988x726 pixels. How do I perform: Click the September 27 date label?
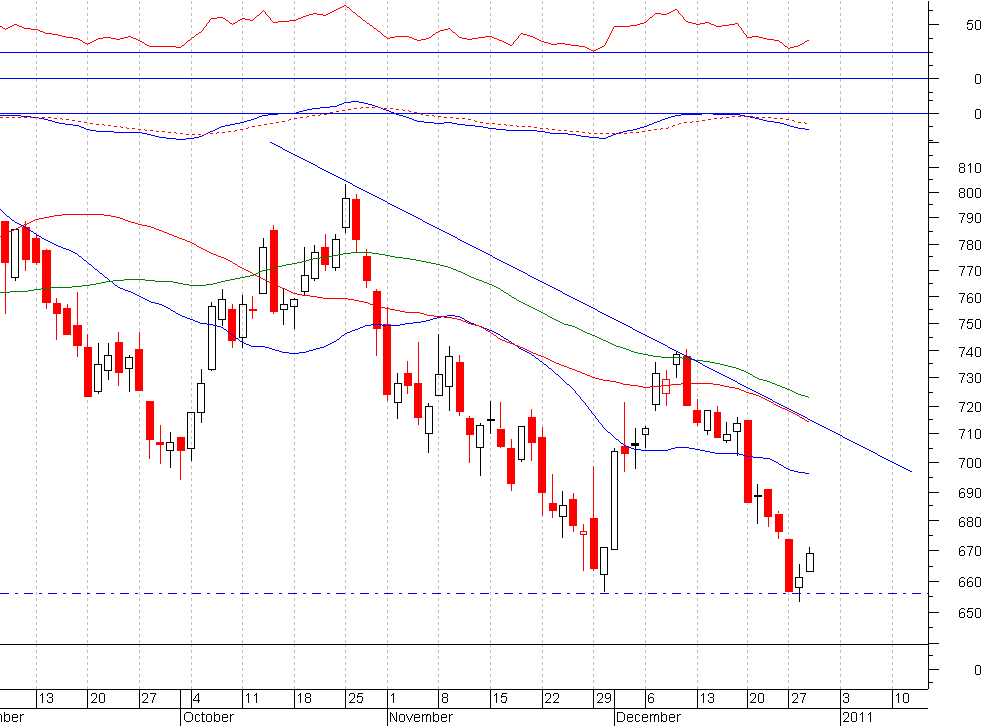149,698
